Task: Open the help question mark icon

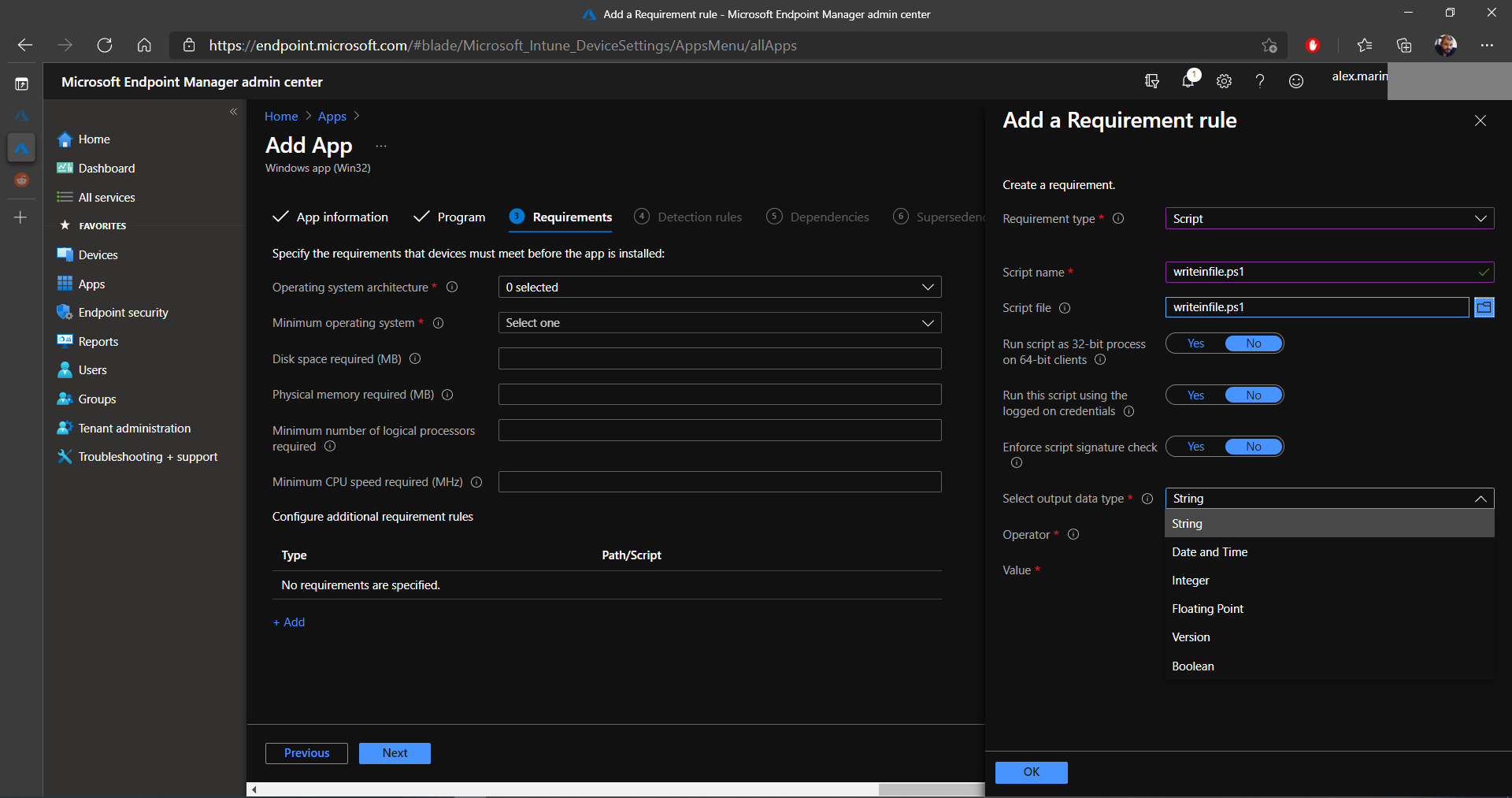Action: (1260, 81)
